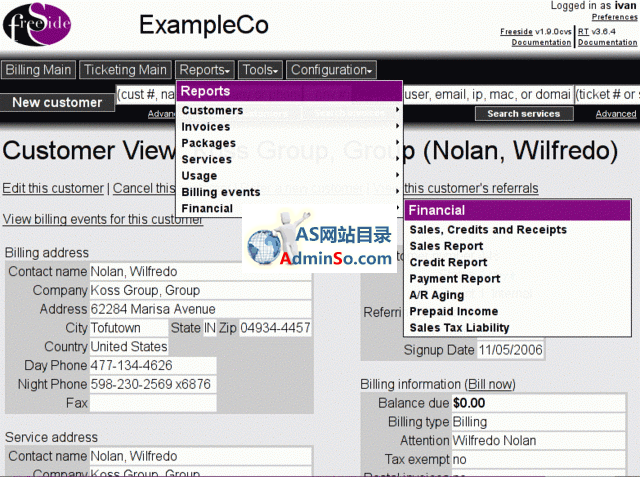Open the Reports dropdown menu
This screenshot has width=640, height=477.
coord(204,70)
